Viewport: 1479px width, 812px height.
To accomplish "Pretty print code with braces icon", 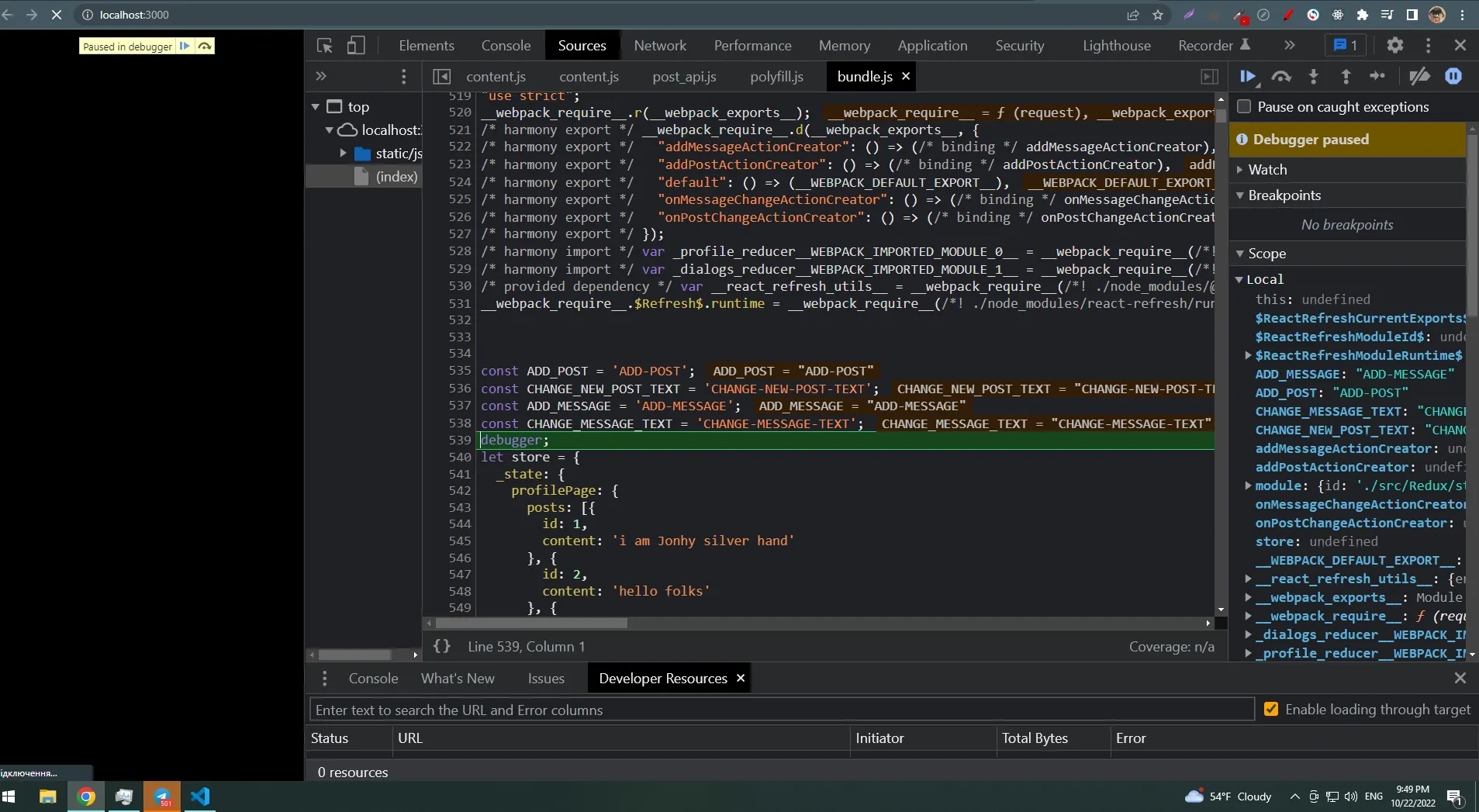I will [442, 646].
